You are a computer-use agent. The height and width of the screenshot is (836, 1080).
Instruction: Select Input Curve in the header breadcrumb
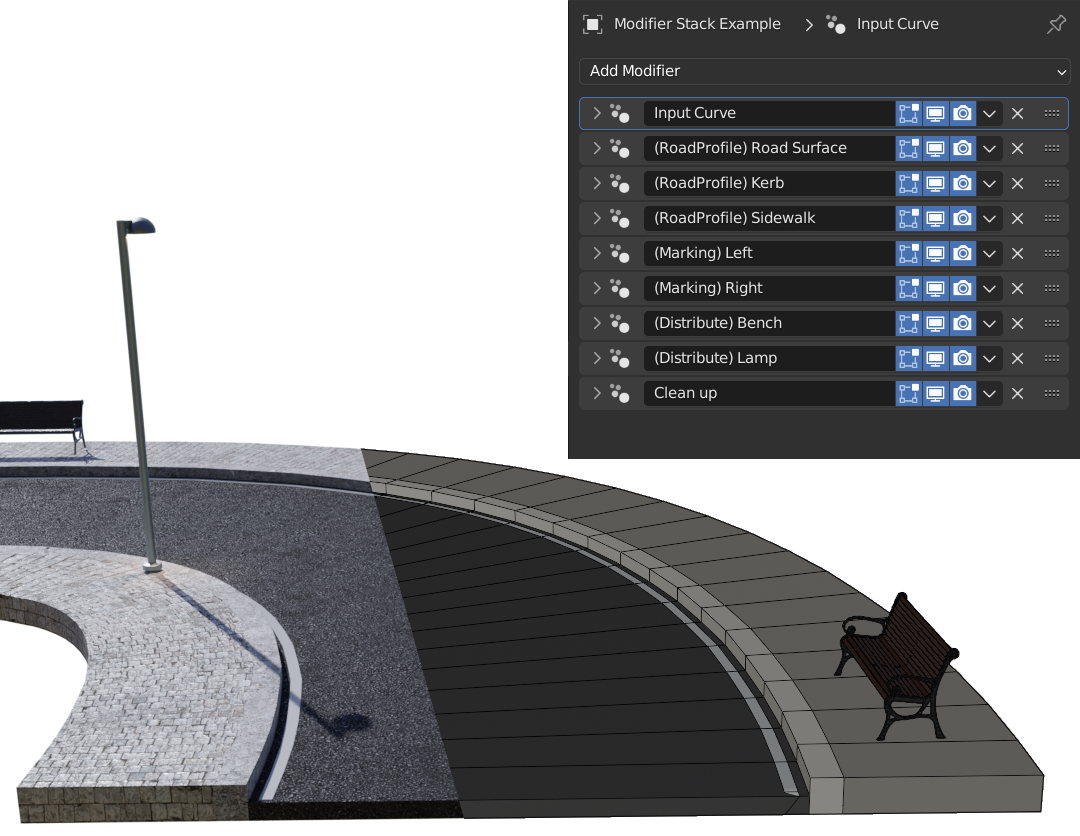click(897, 25)
